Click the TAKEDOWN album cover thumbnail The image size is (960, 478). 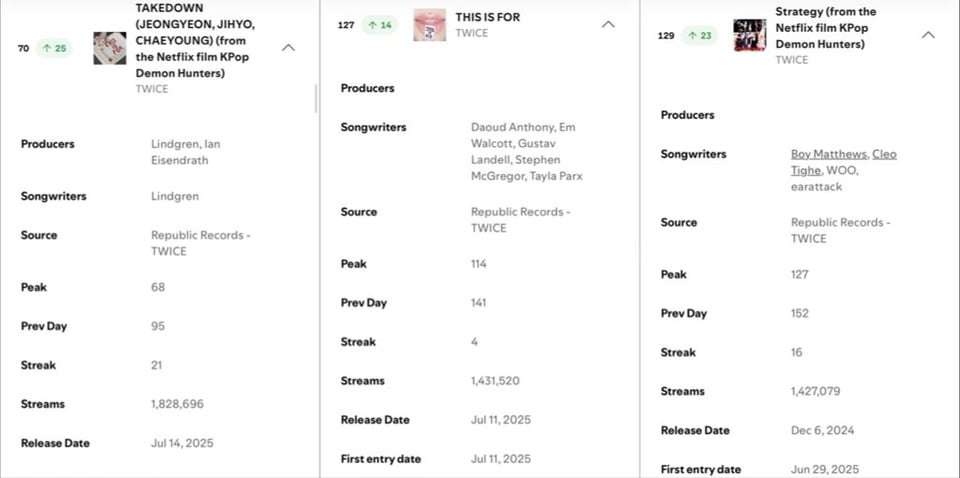point(110,48)
